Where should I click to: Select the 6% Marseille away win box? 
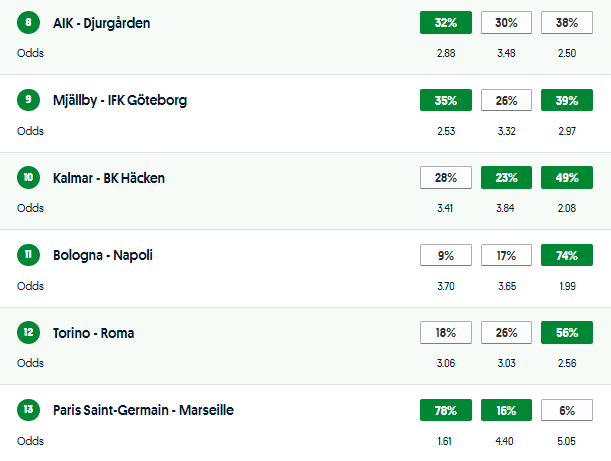(x=566, y=410)
